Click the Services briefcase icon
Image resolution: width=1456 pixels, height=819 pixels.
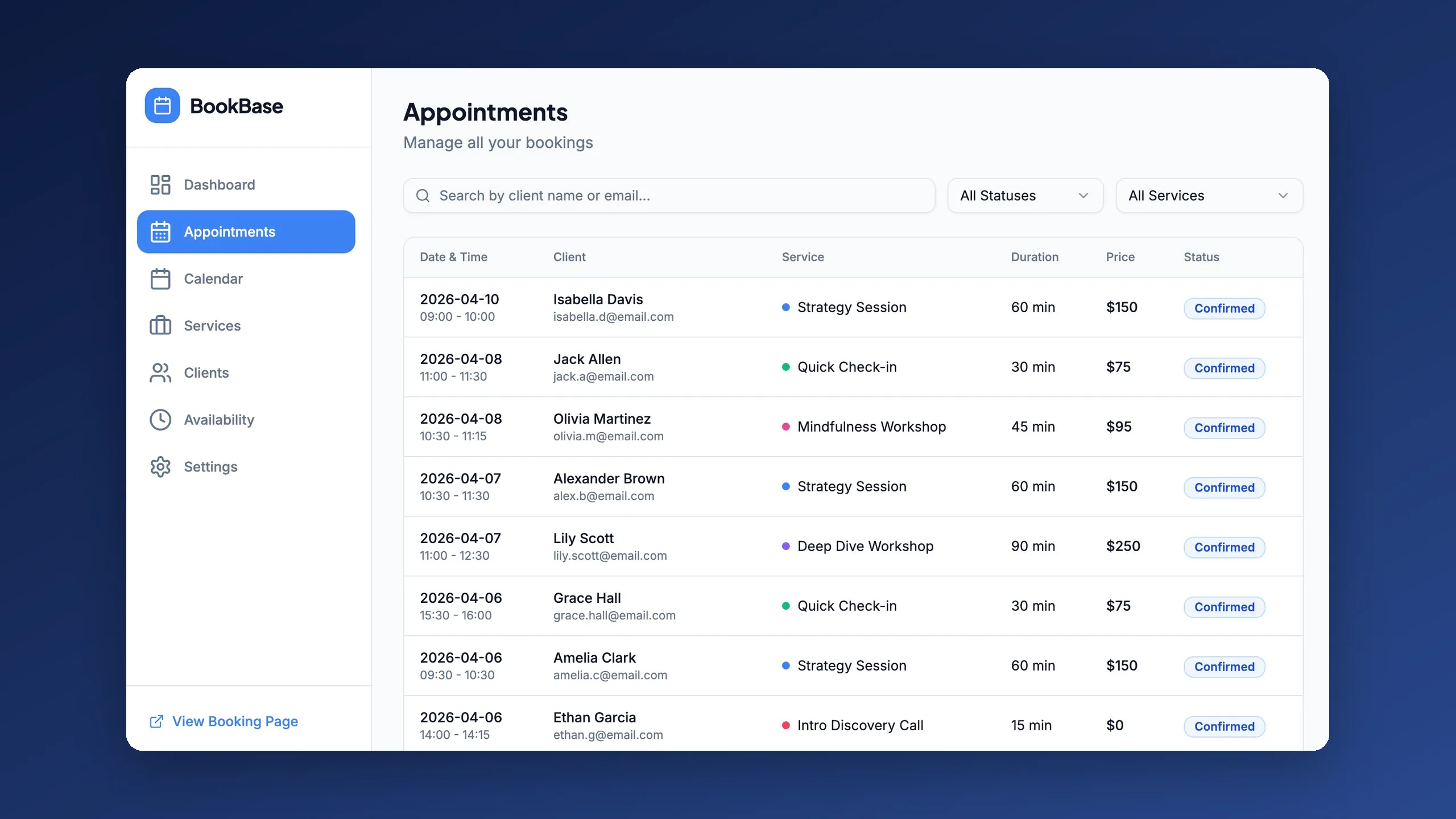160,326
